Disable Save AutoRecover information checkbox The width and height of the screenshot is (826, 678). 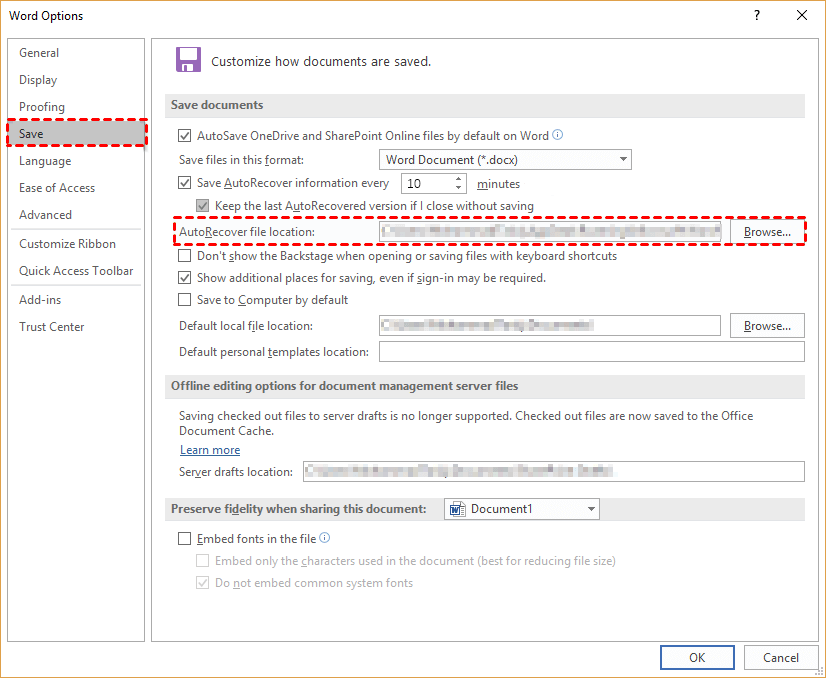(x=184, y=184)
